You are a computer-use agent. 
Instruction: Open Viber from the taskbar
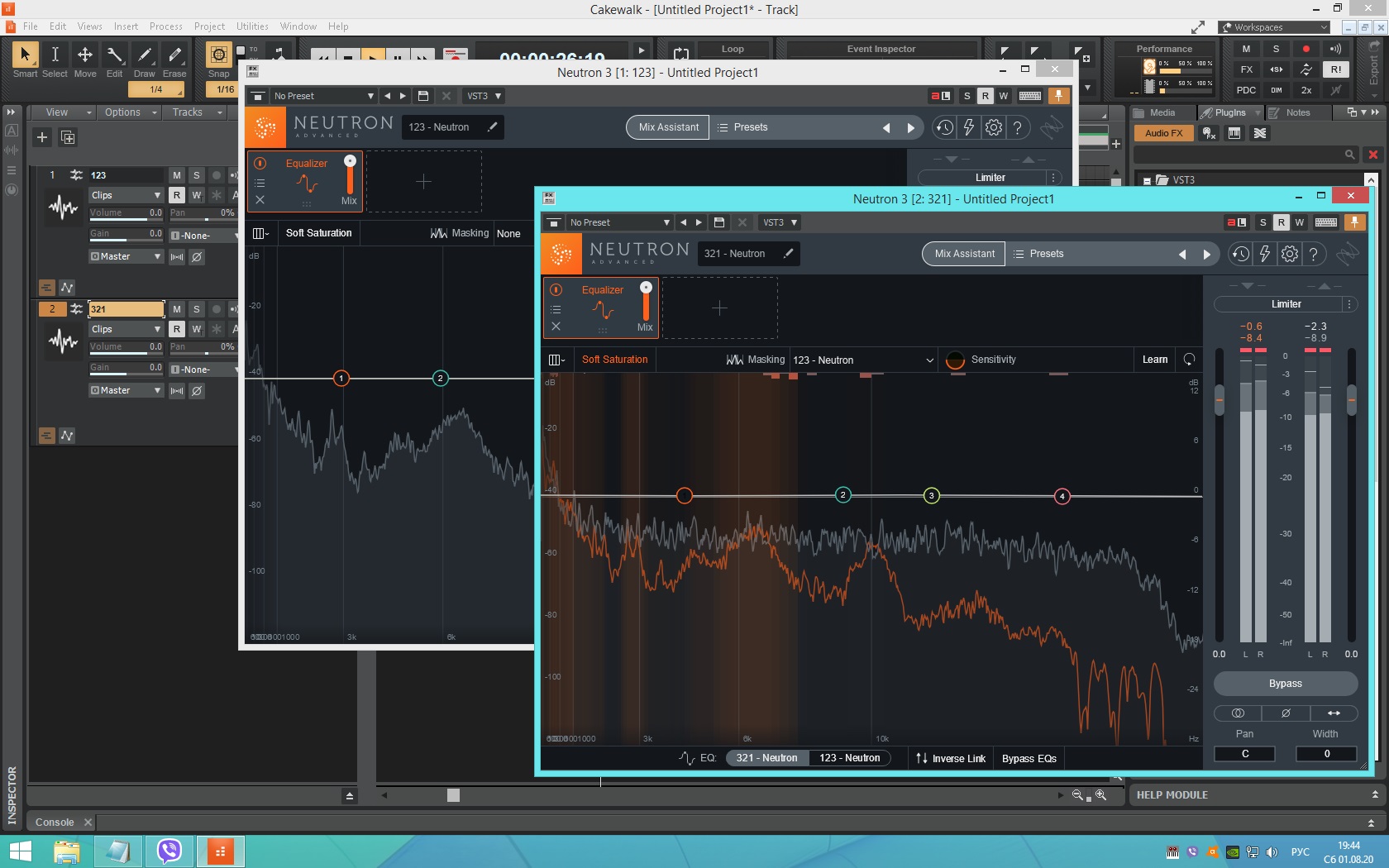tap(169, 851)
